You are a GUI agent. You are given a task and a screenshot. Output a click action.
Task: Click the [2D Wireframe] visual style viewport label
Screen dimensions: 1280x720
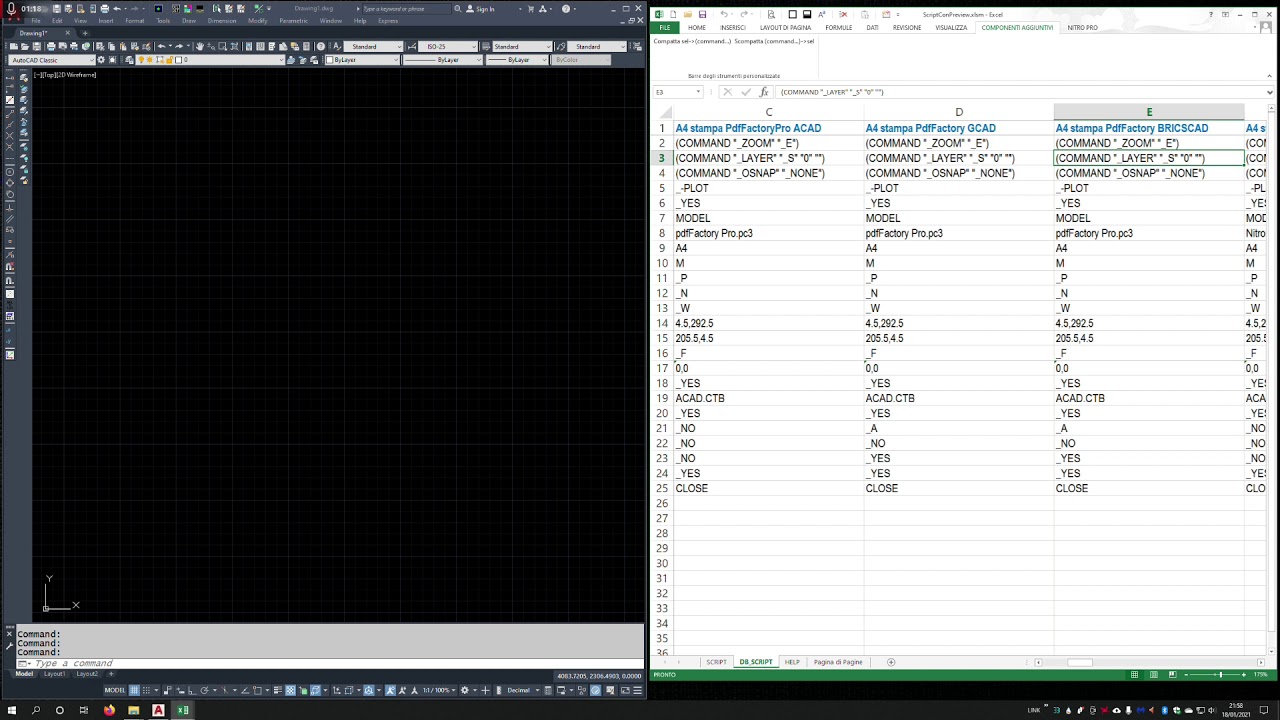[x=78, y=75]
